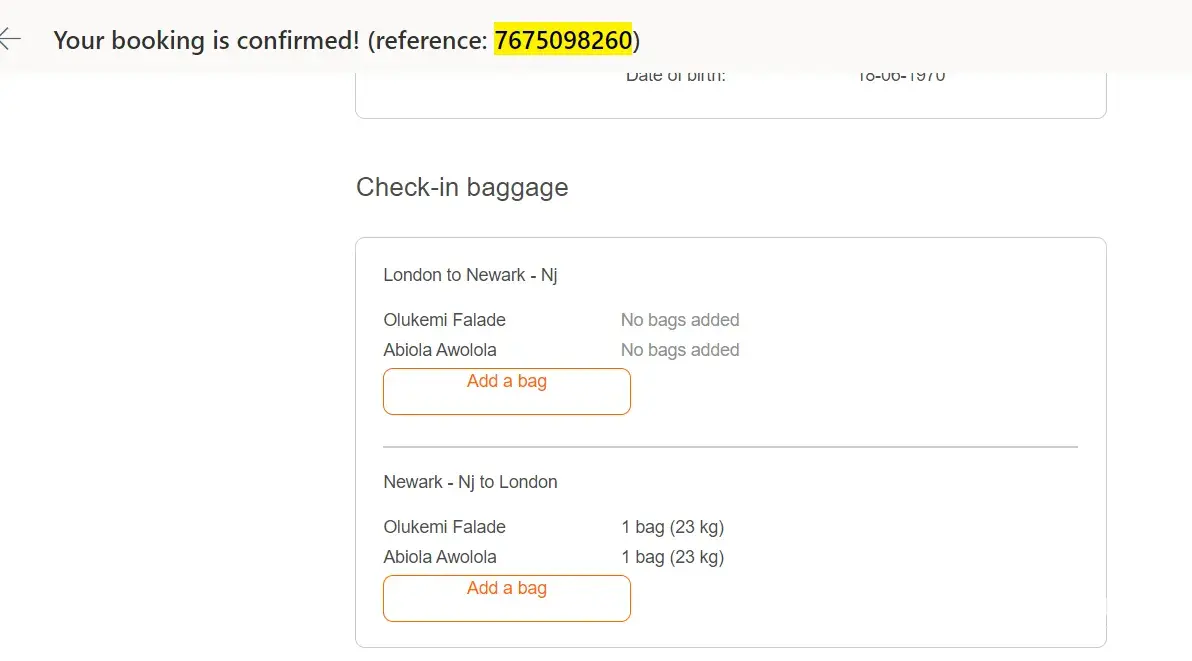Viewport: 1192px width, 661px height.
Task: Click Abiola Awolola under London to Newark
Action: point(440,350)
